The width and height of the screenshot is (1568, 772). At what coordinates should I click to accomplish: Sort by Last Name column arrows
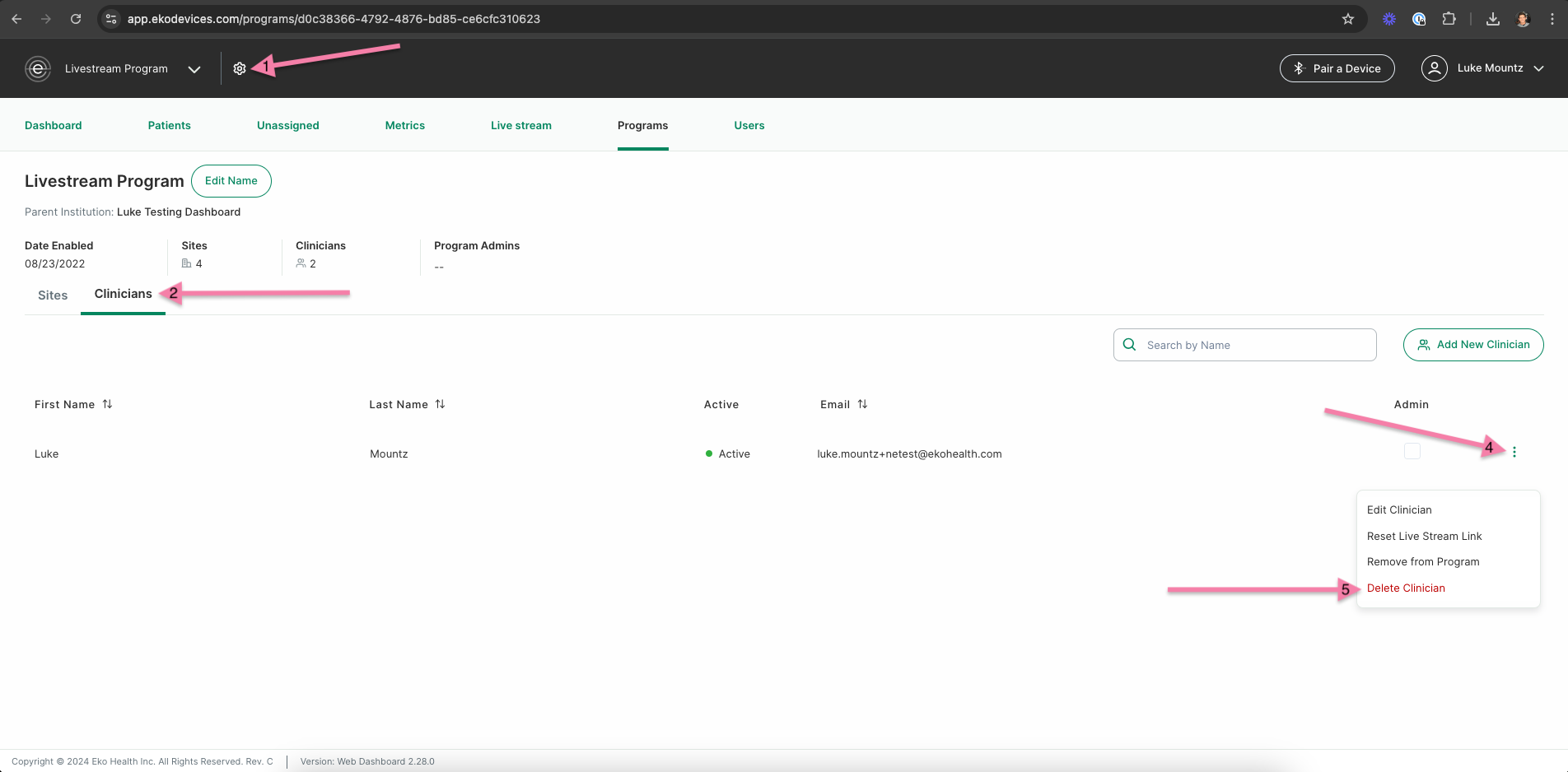(x=440, y=404)
